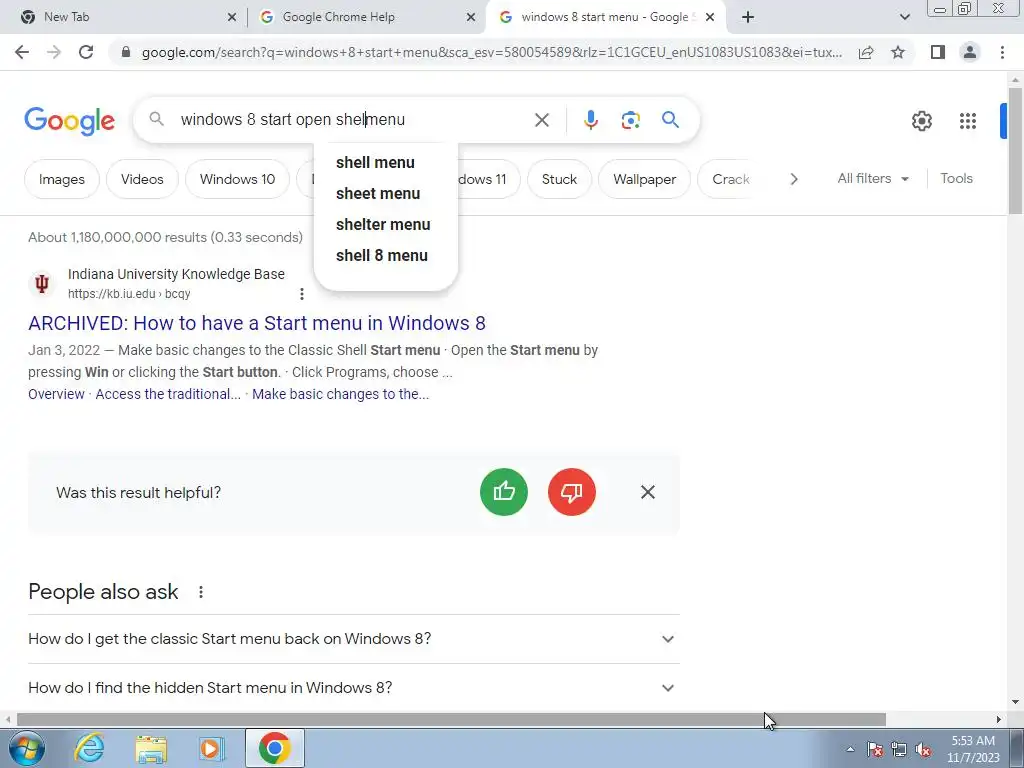Close the Google Chrome Help tab
This screenshot has width=1024, height=768.
470,17
